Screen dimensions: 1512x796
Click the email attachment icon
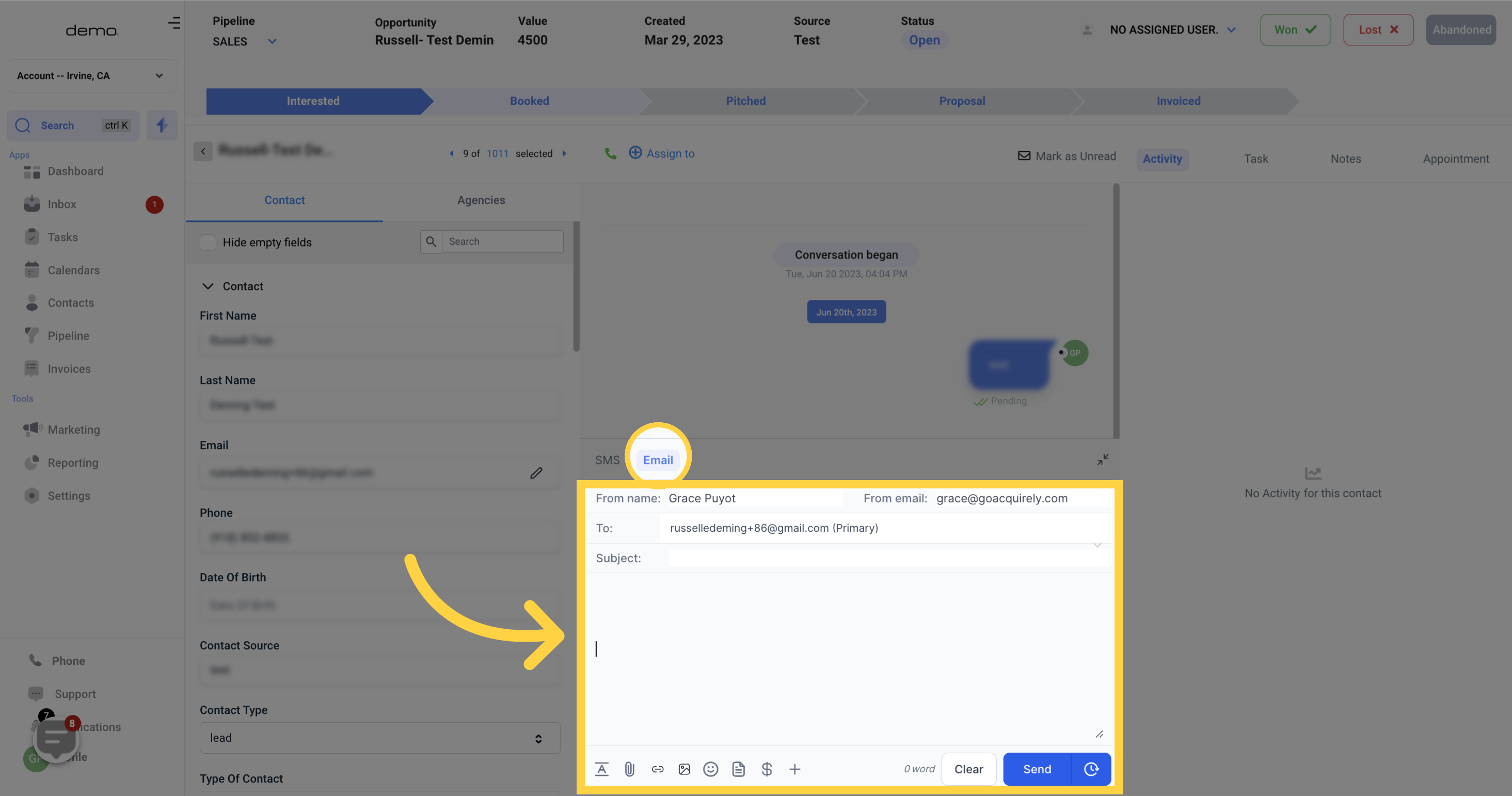[x=629, y=769]
